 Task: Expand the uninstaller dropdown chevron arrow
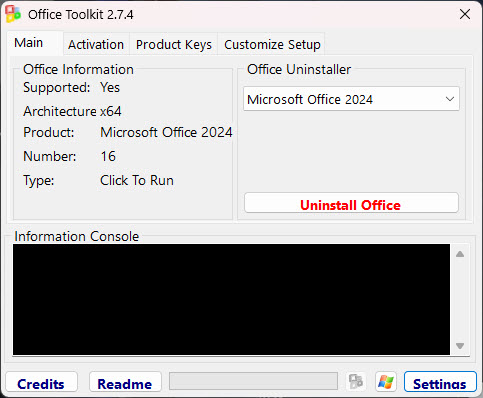tap(450, 99)
